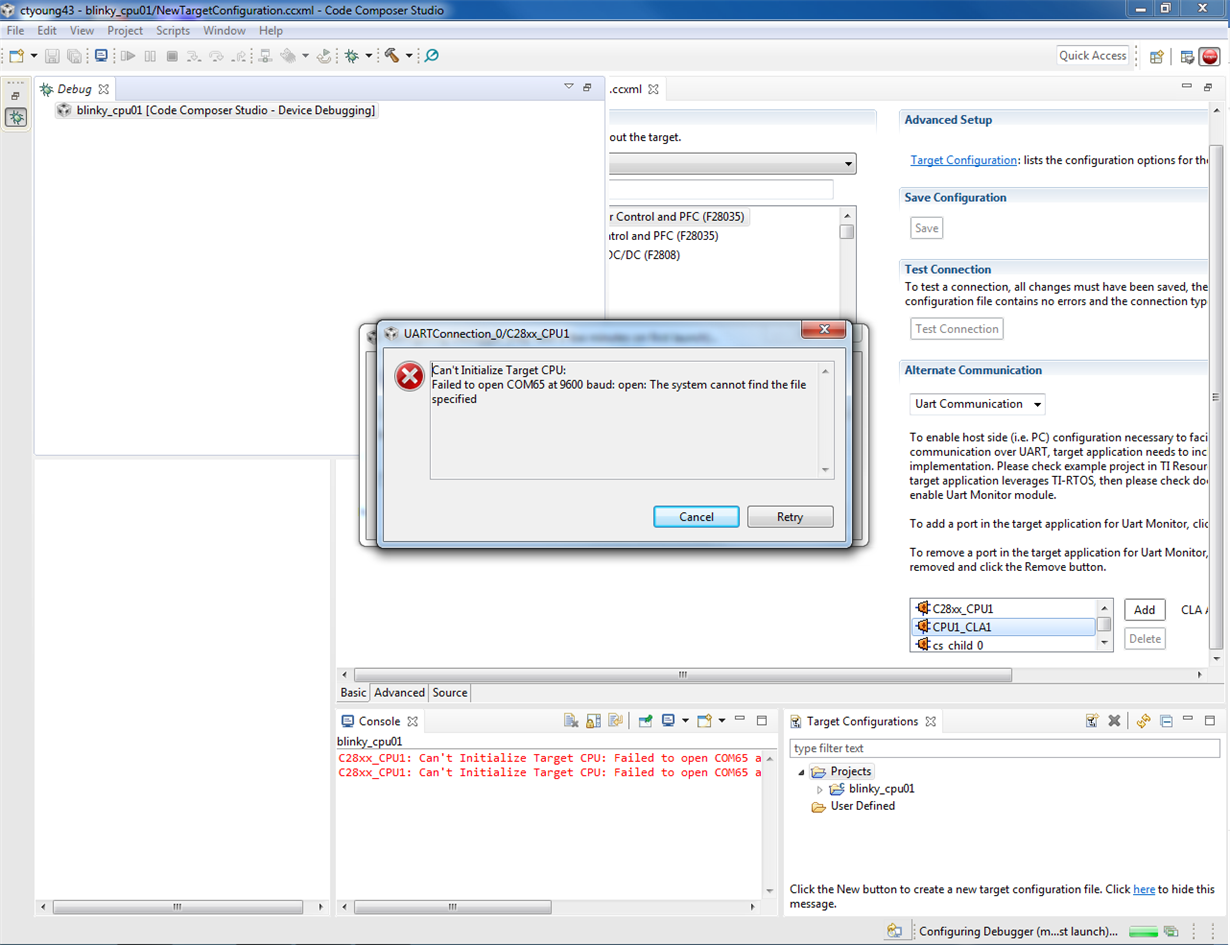Click the Save icon in the toolbar
The image size is (1230, 945).
tap(53, 56)
